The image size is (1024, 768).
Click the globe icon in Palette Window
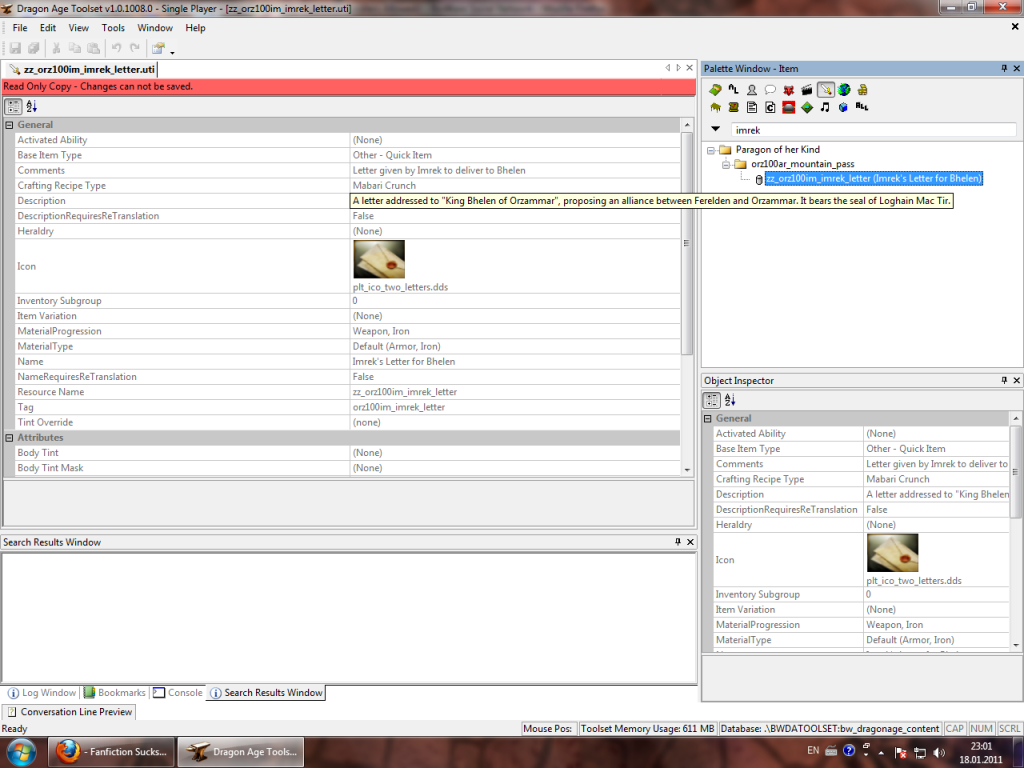tap(844, 90)
